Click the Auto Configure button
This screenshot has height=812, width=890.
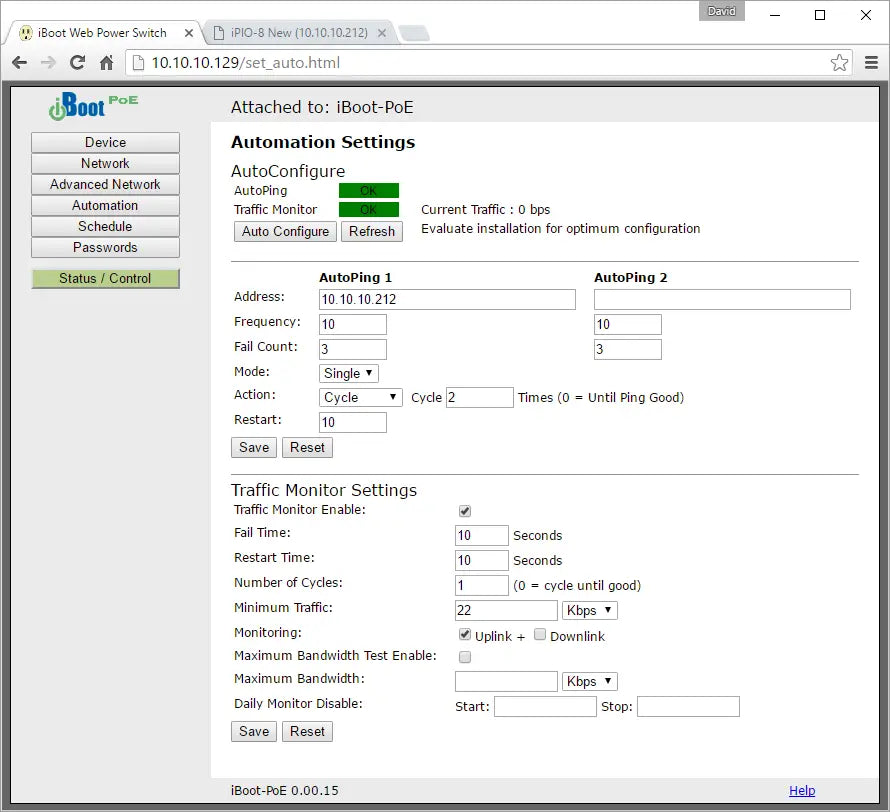tap(286, 232)
